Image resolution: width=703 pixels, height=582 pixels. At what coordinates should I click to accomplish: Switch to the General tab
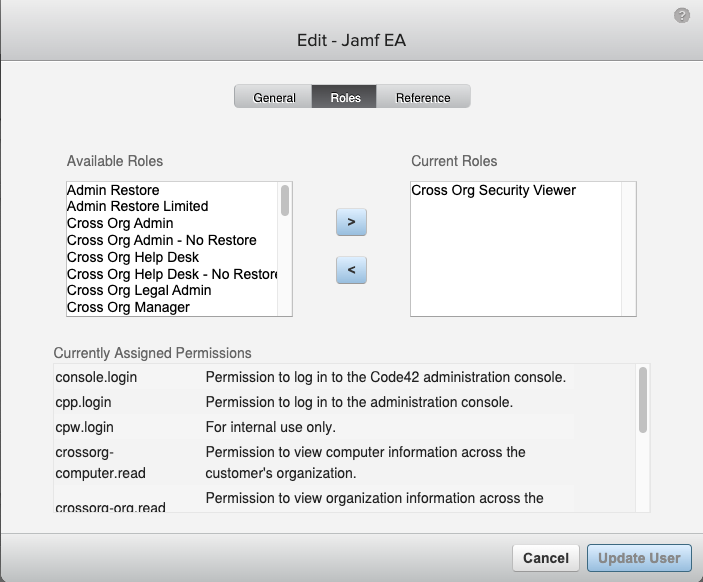coord(273,97)
